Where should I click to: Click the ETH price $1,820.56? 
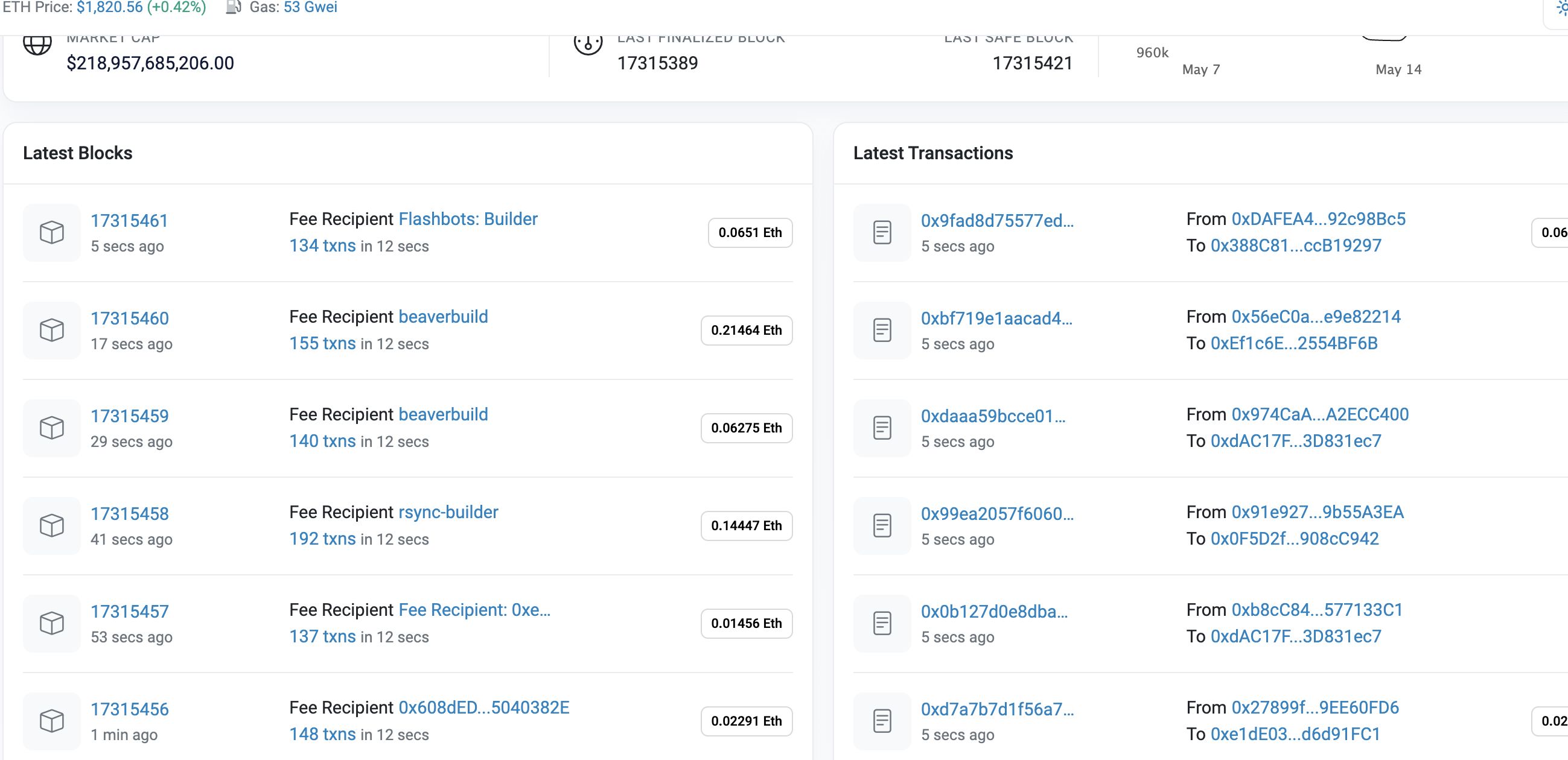pyautogui.click(x=109, y=7)
